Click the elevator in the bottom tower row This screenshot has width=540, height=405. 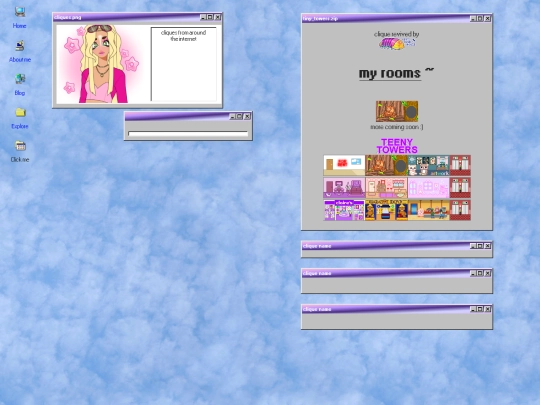click(x=460, y=210)
